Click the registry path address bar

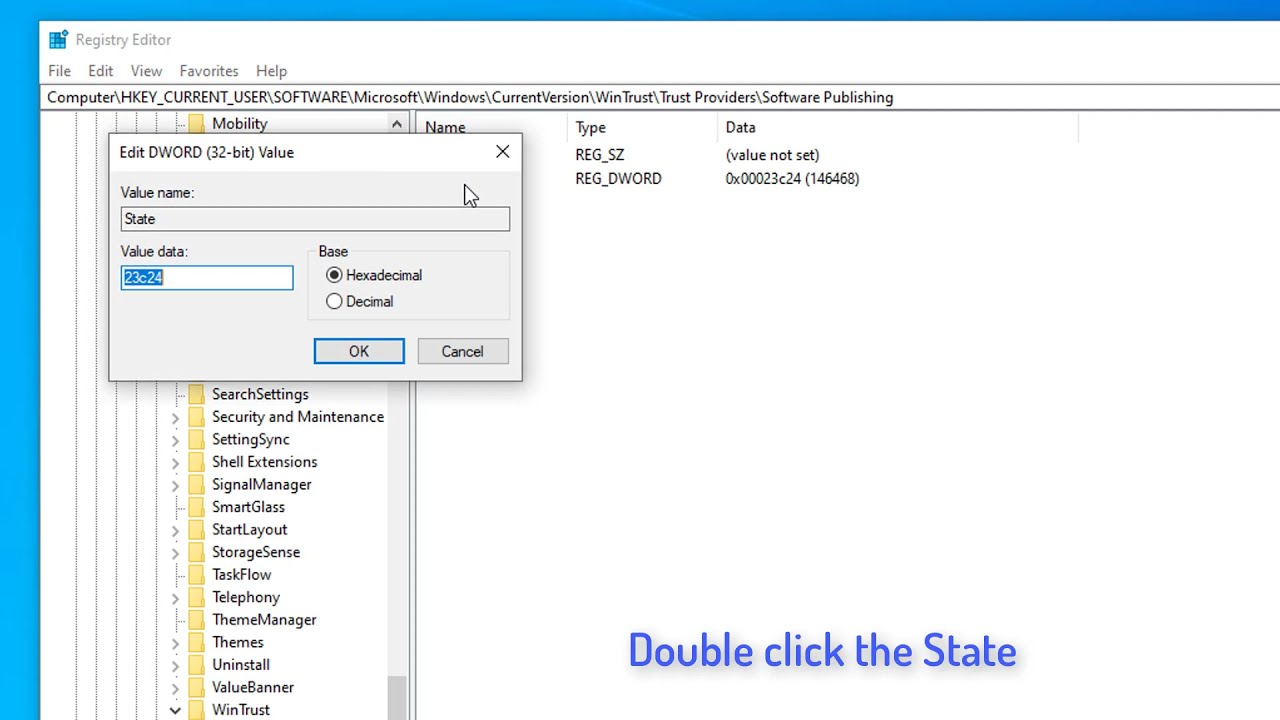click(x=660, y=97)
